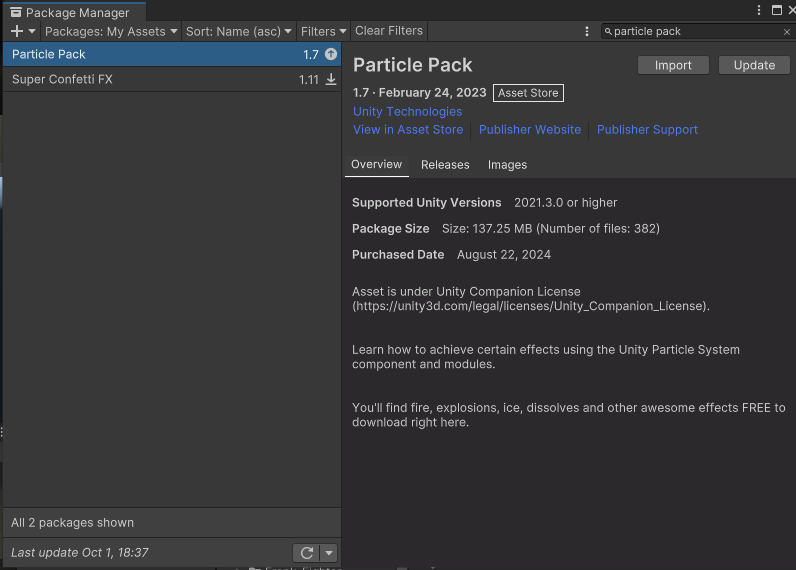Click the 2021.3.0 or higher version value

tap(566, 203)
